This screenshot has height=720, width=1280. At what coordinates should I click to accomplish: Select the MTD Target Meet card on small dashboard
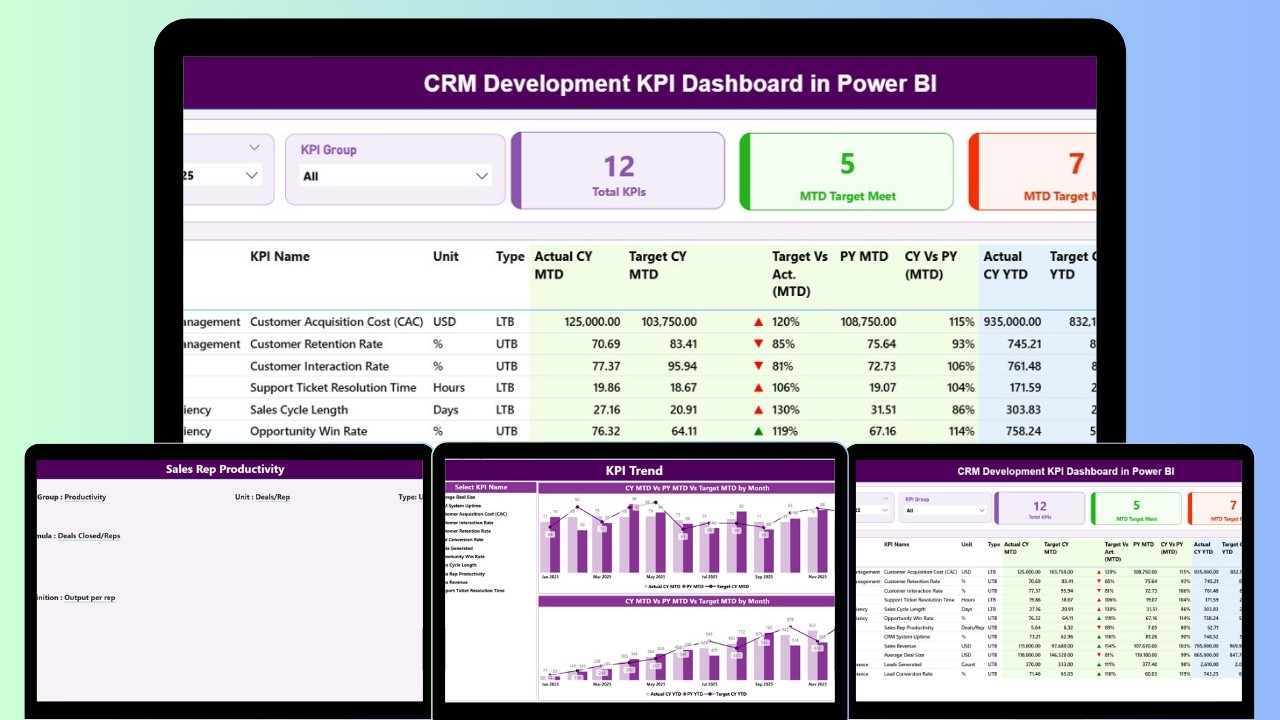click(x=1135, y=509)
